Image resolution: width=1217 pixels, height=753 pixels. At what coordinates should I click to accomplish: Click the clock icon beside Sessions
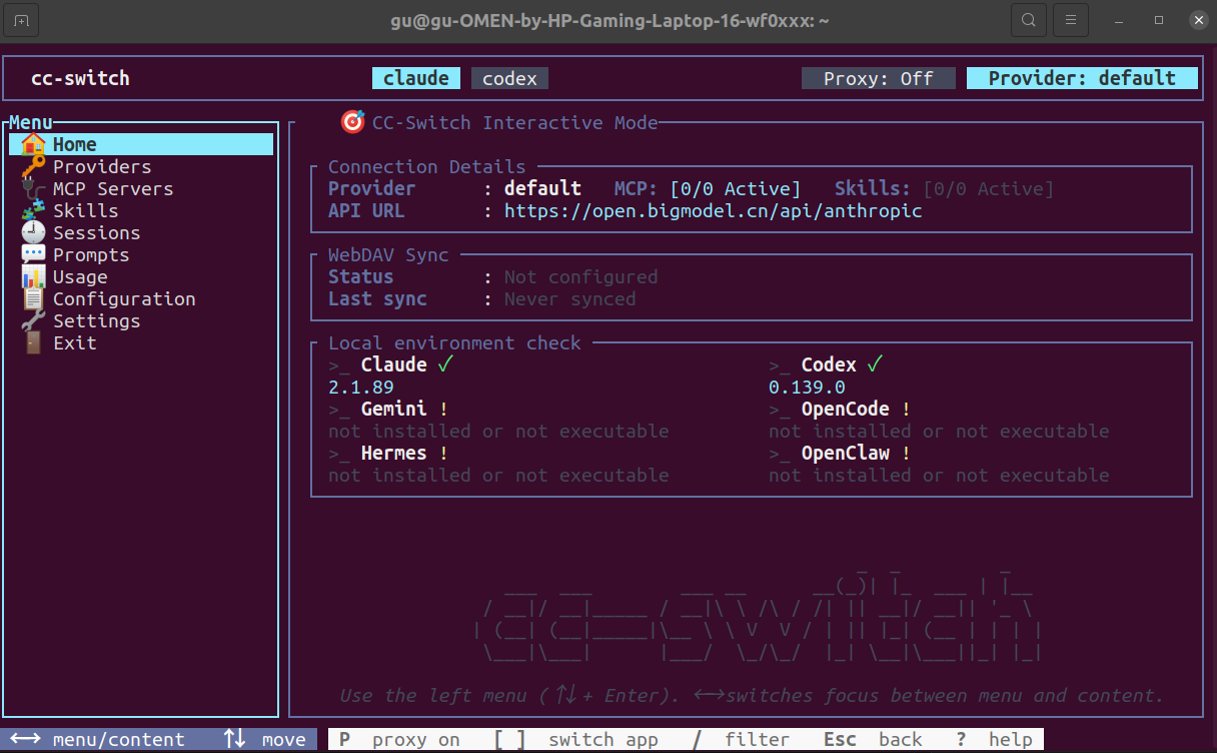[34, 233]
